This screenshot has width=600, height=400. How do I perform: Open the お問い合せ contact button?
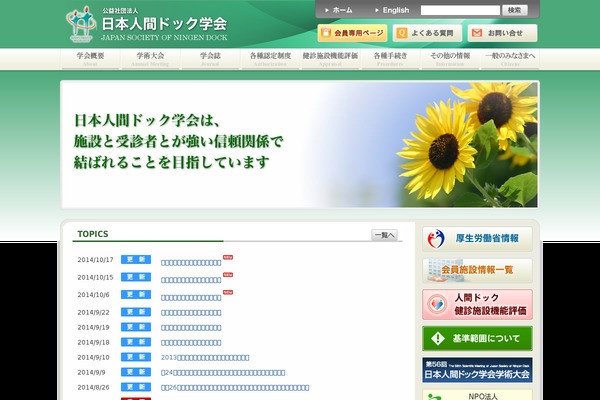point(502,33)
